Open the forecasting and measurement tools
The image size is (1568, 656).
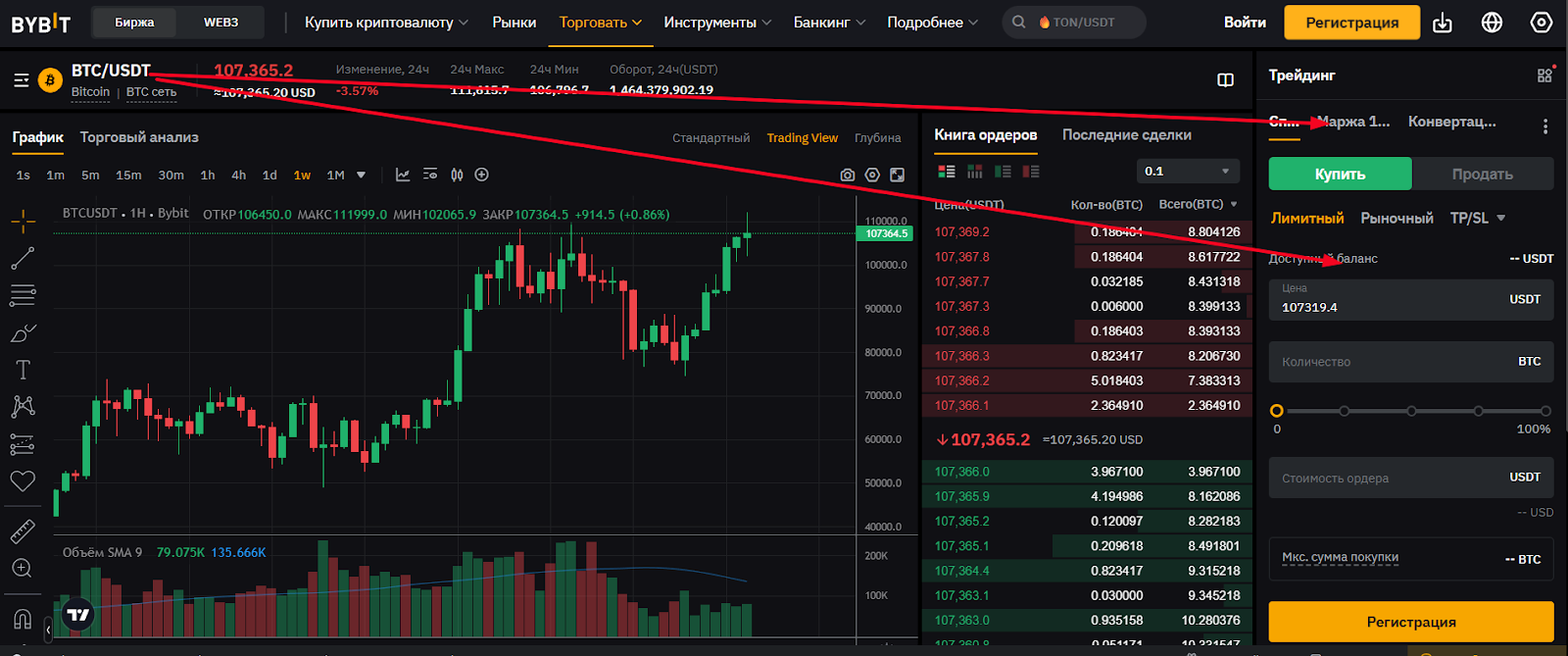click(x=23, y=444)
